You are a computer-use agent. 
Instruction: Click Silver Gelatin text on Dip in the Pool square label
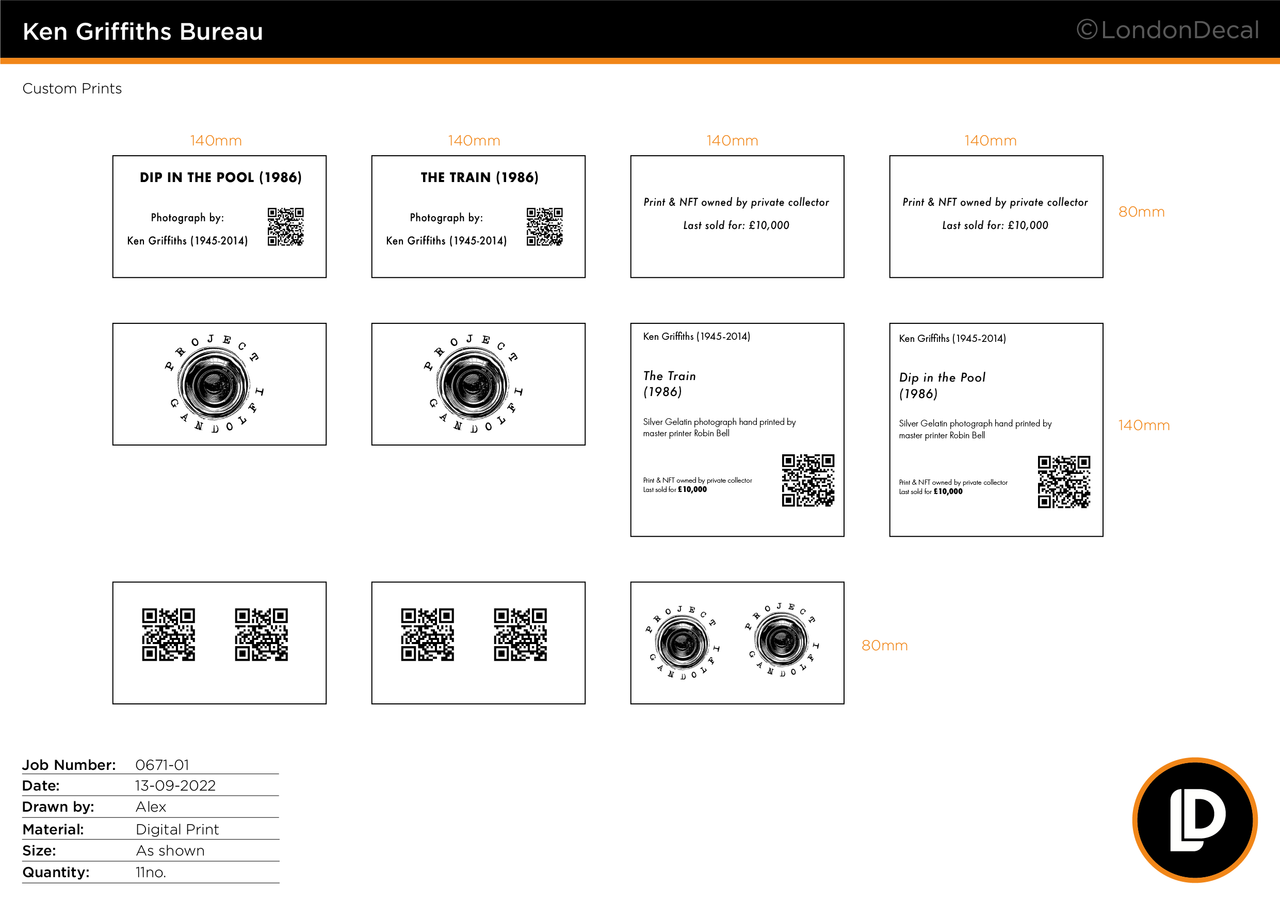(x=975, y=430)
